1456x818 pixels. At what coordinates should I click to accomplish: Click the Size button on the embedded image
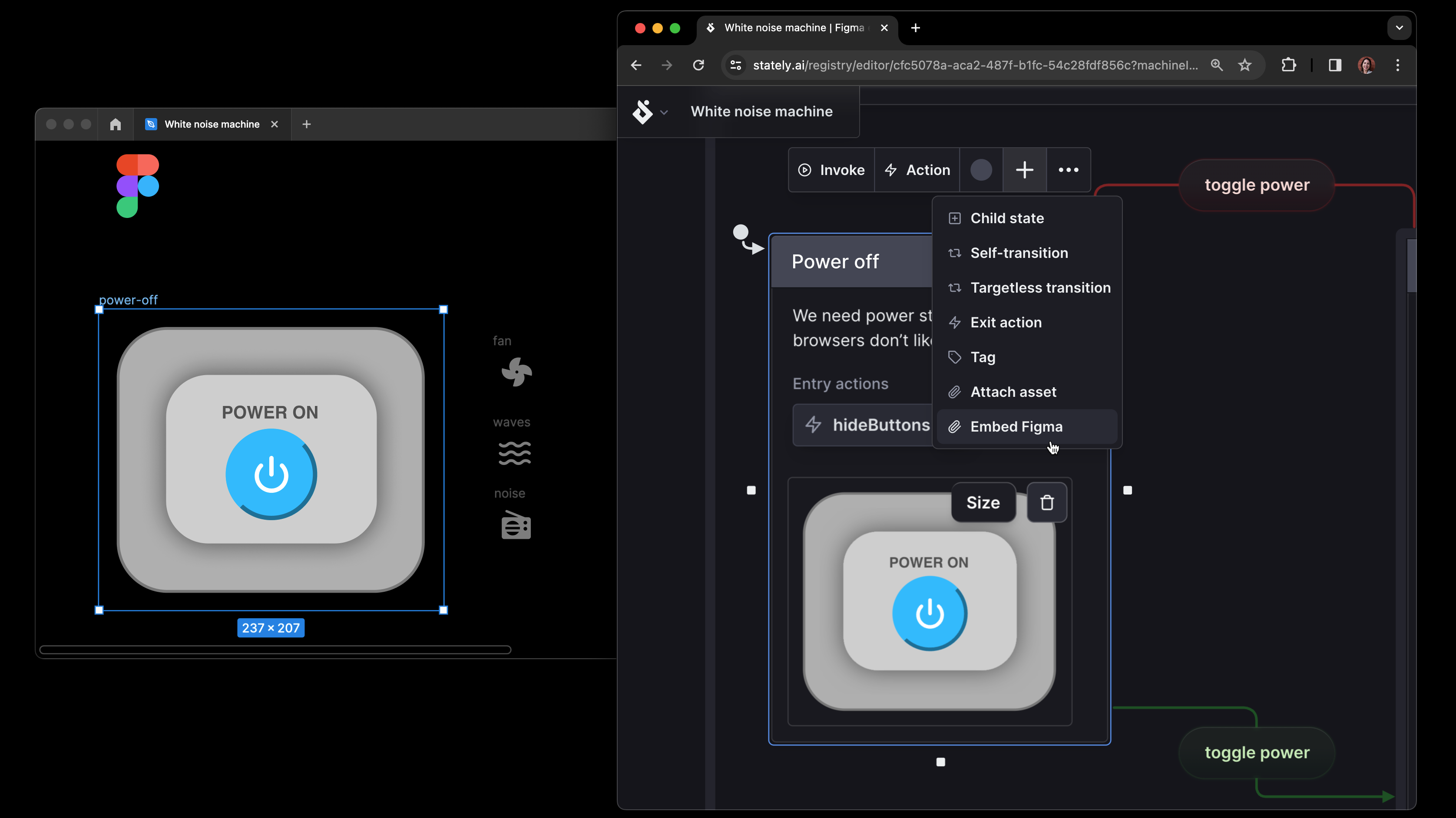click(x=983, y=502)
